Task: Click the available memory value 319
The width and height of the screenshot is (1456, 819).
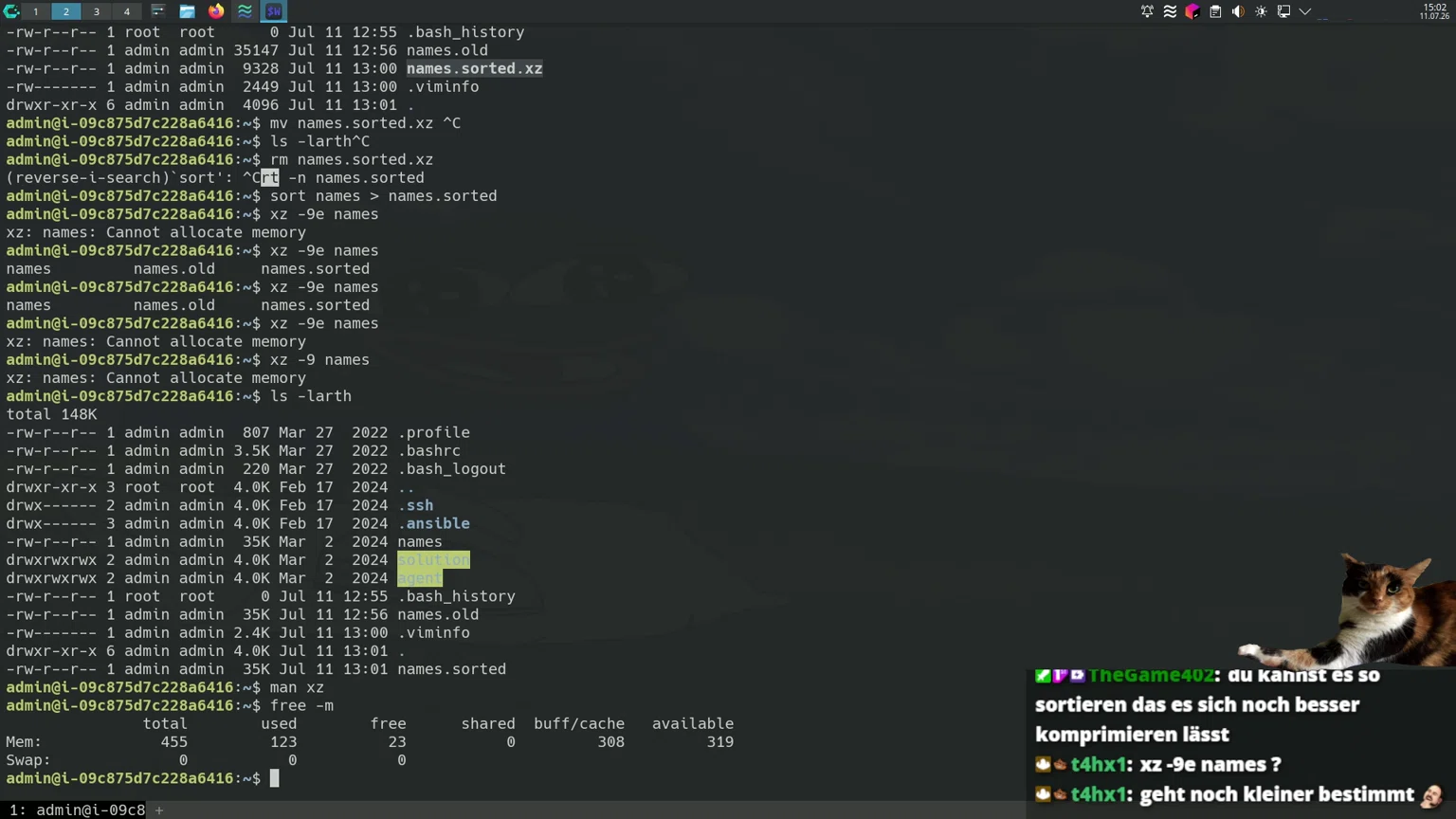Action: (719, 742)
